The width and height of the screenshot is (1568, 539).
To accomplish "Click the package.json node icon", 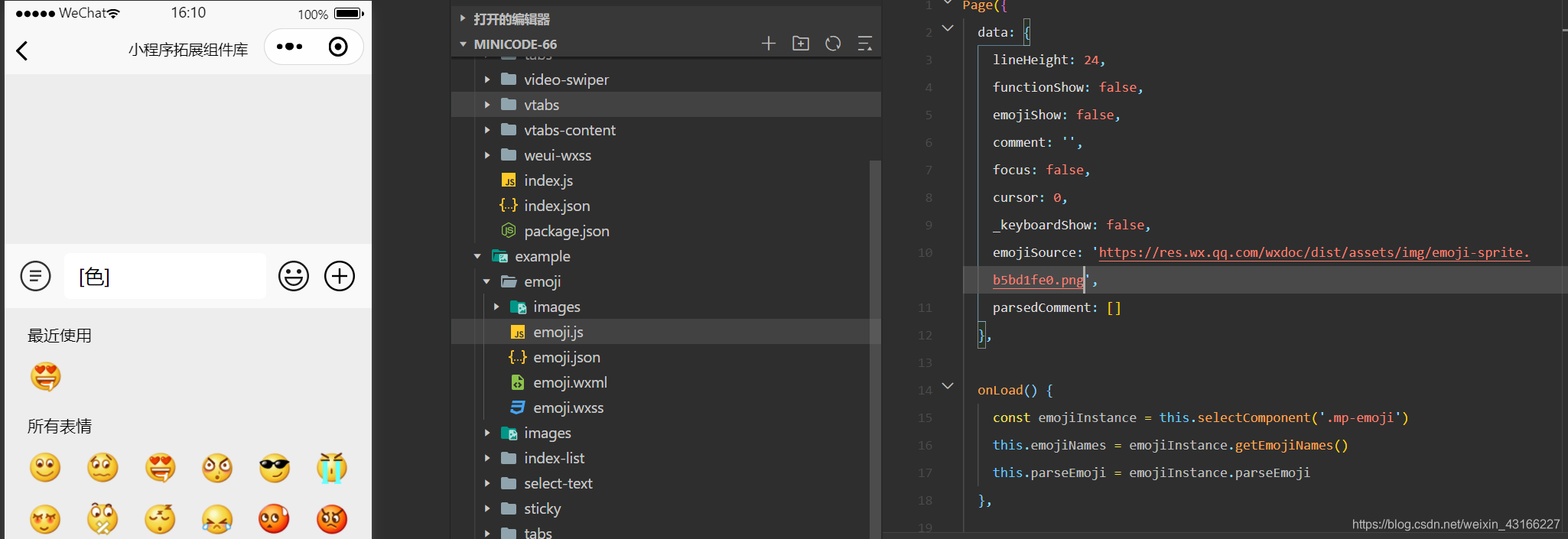I will click(x=509, y=230).
